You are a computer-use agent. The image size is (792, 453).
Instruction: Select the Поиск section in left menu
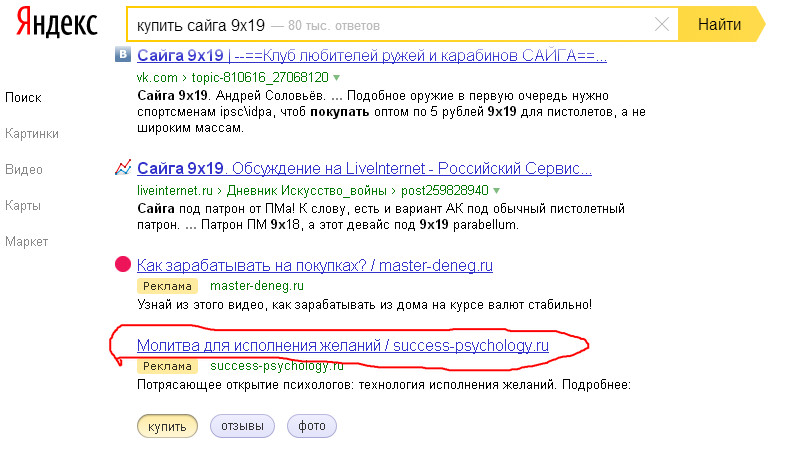[23, 98]
